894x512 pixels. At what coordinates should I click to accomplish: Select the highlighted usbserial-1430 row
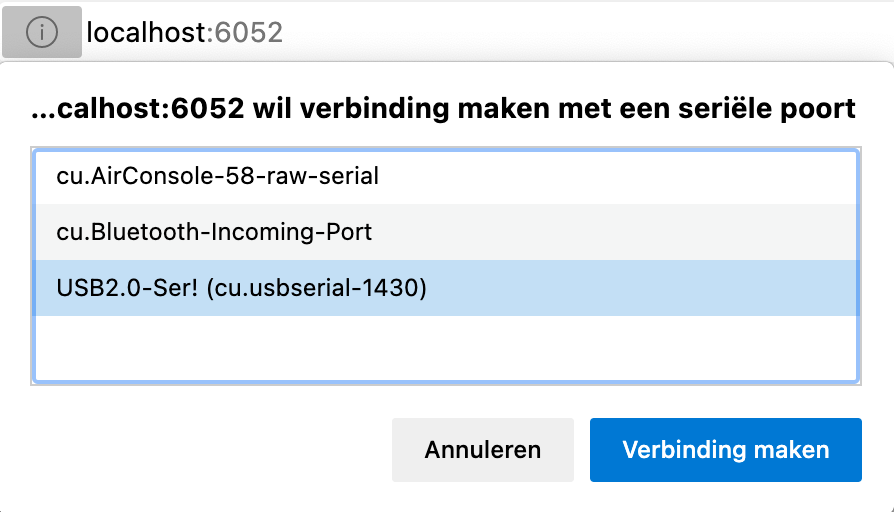[x=446, y=288]
